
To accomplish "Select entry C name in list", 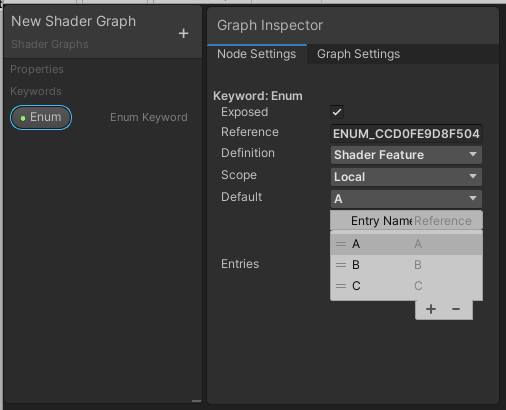I will [356, 286].
